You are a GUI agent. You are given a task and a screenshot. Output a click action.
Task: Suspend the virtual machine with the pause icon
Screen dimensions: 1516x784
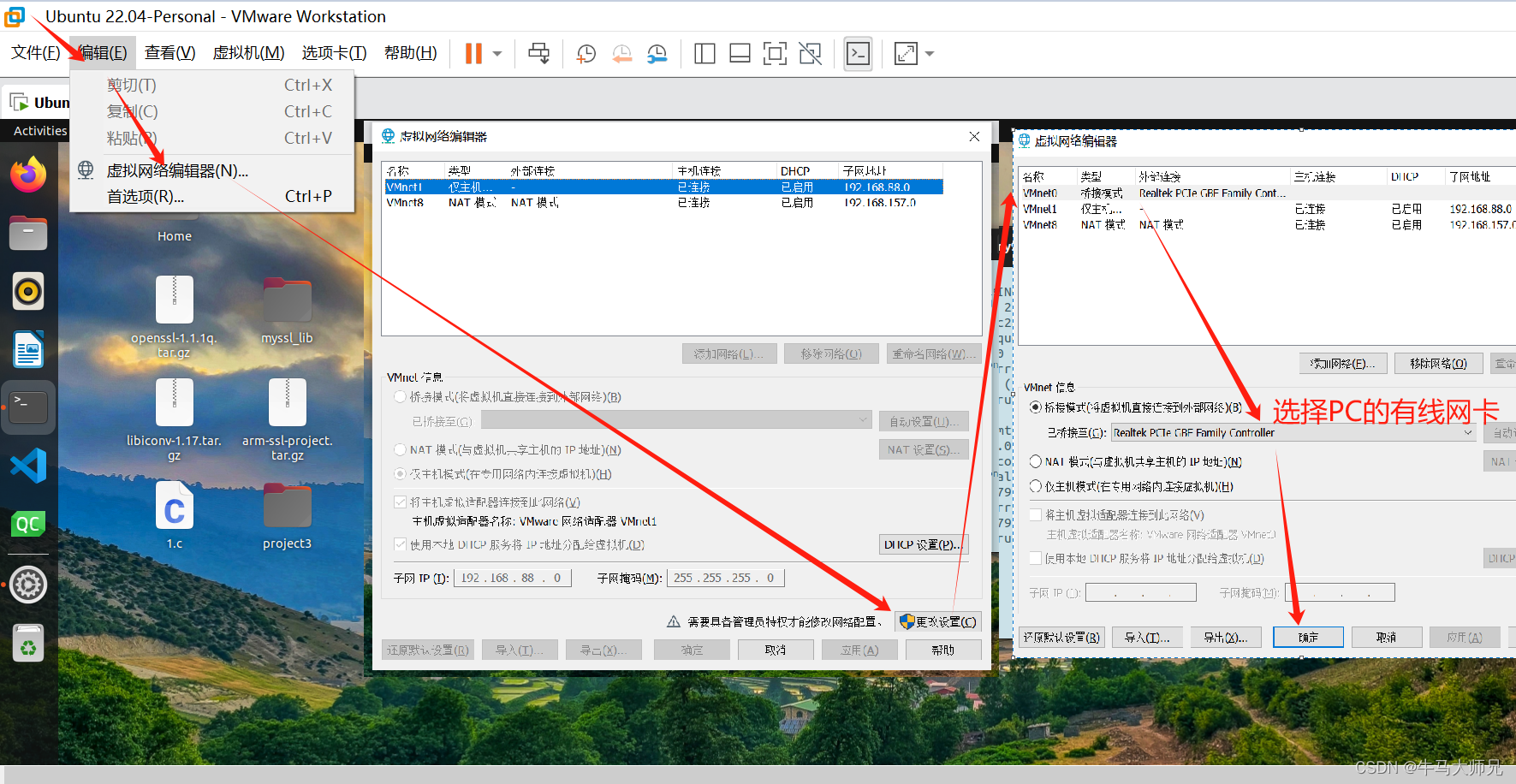point(474,53)
